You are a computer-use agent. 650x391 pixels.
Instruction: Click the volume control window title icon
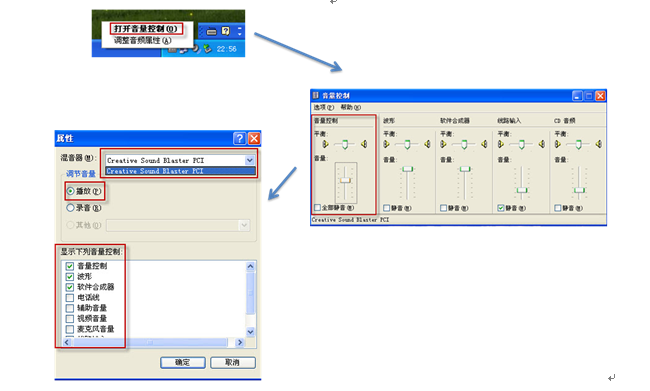(316, 95)
